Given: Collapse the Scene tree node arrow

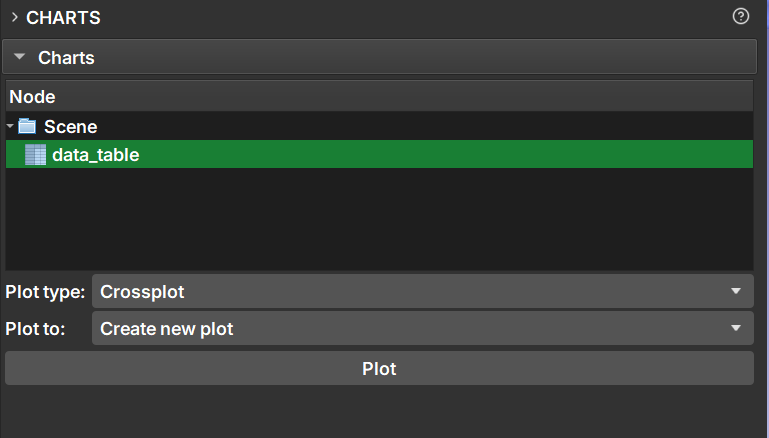Looking at the screenshot, I should click(9, 127).
